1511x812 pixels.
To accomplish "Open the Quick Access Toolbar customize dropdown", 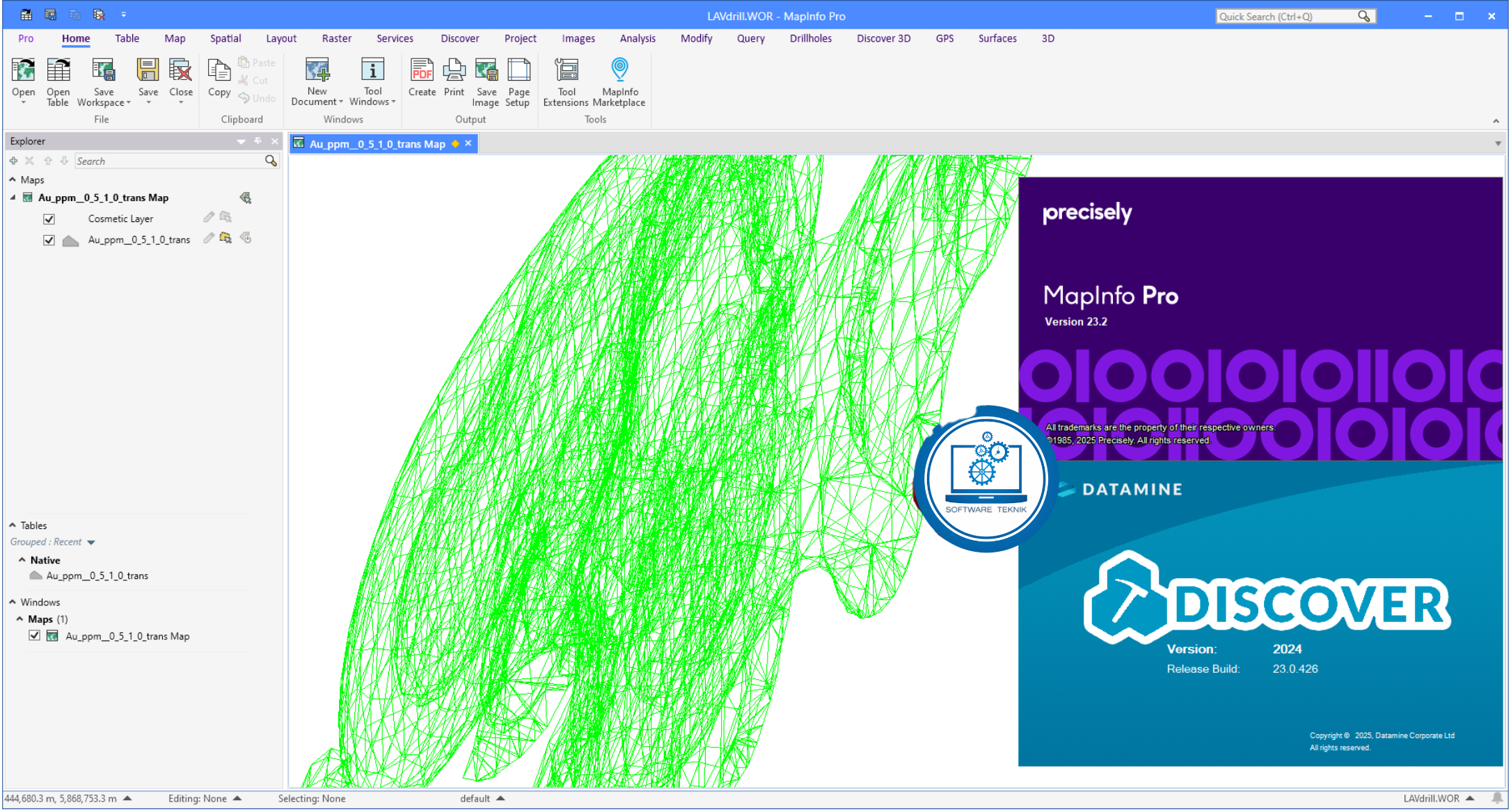I will point(123,15).
